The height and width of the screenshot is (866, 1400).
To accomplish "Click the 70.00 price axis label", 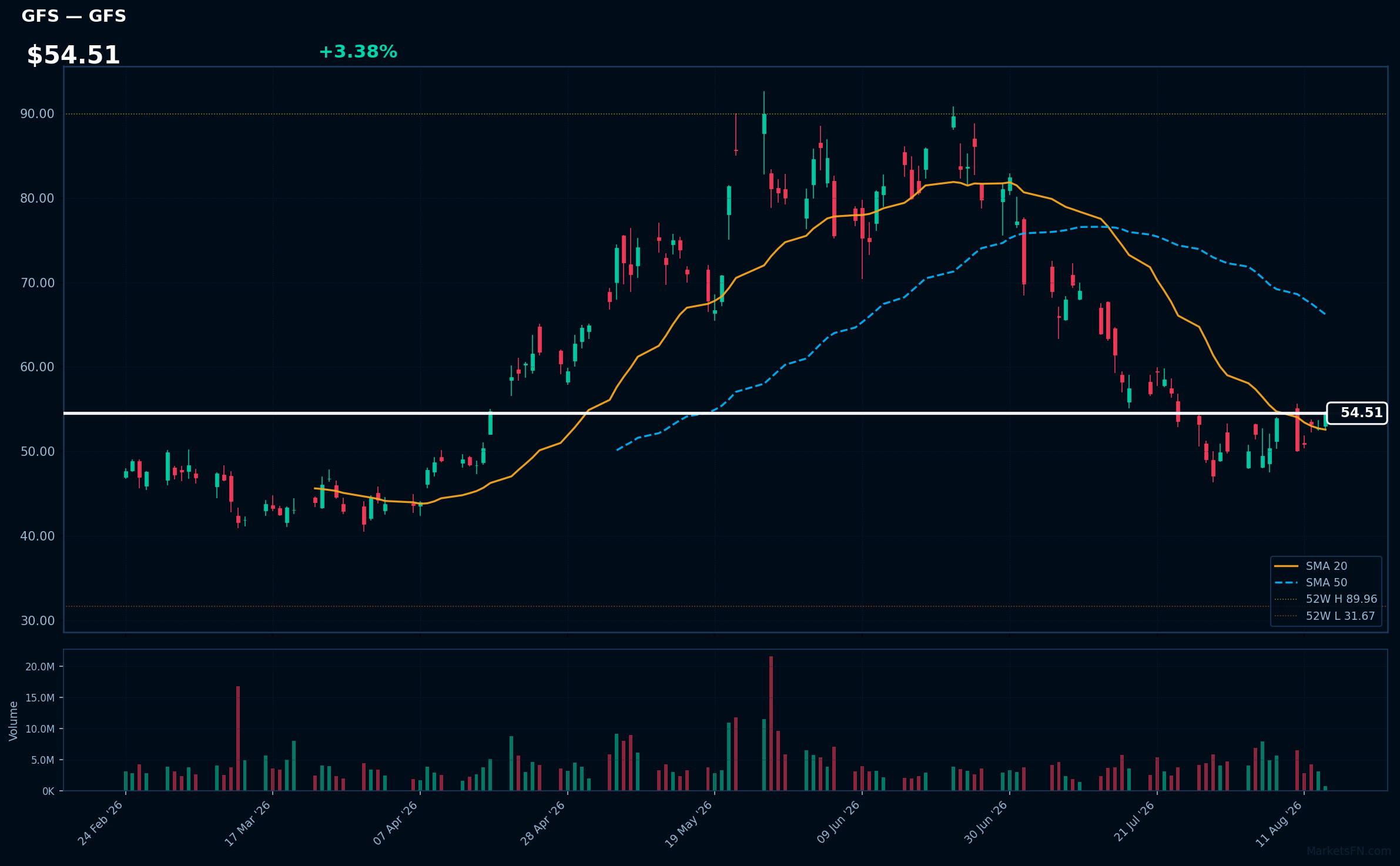I will tap(37, 283).
